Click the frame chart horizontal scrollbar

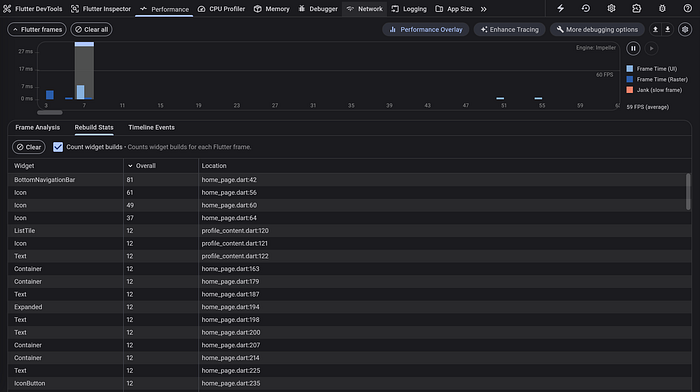tap(50, 113)
